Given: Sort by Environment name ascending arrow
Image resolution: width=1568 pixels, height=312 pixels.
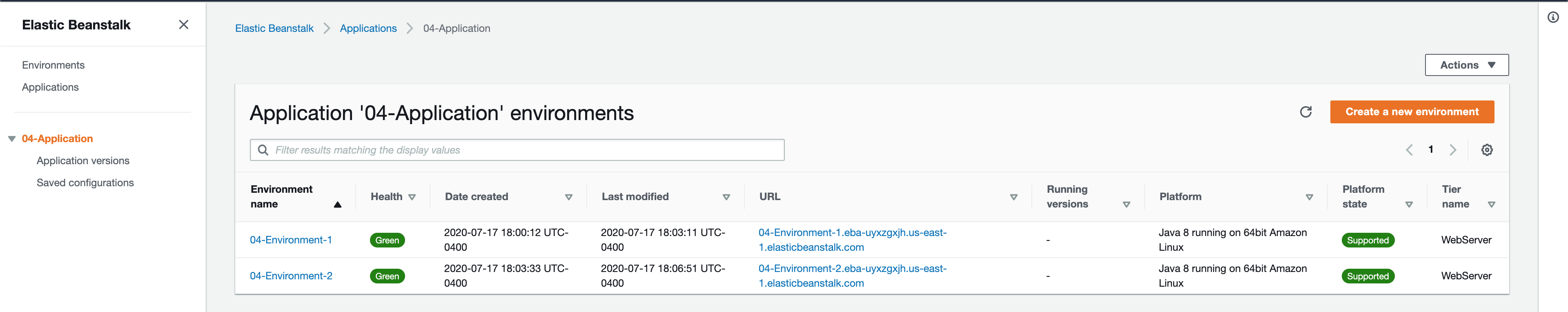Looking at the screenshot, I should click(337, 204).
